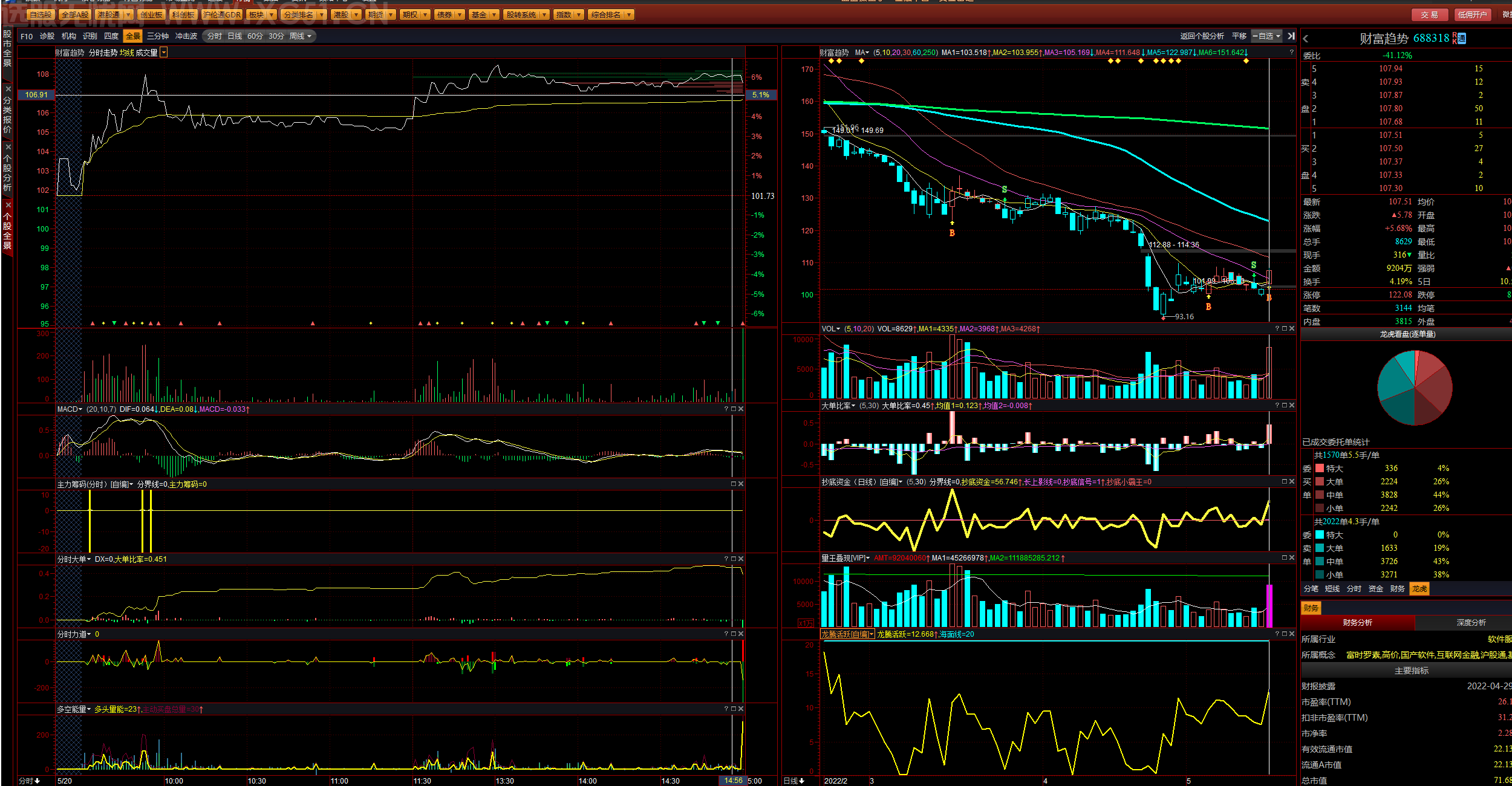Open the 股转系统 dropdown arrow
This screenshot has height=786, width=1512.
tap(544, 15)
